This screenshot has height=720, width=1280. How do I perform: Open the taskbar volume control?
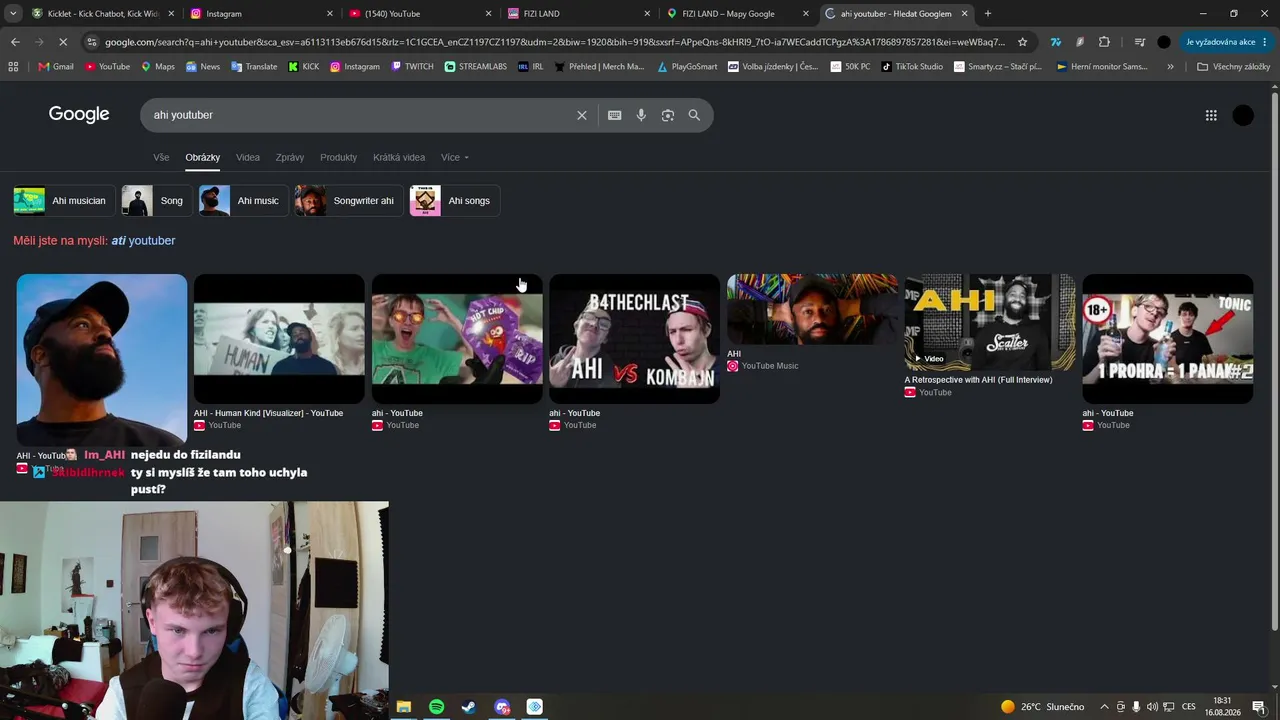(x=1152, y=707)
